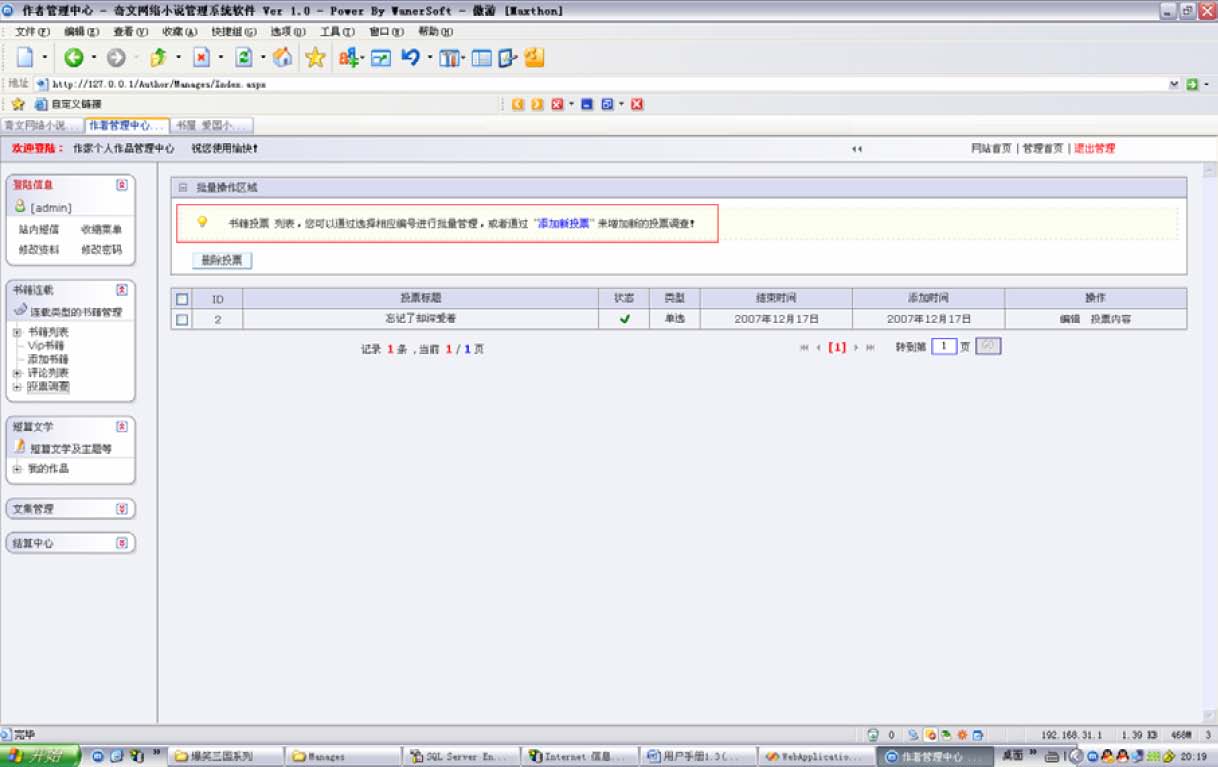
Task: Select Vip书籍 in the sidebar tree
Action: (46, 346)
